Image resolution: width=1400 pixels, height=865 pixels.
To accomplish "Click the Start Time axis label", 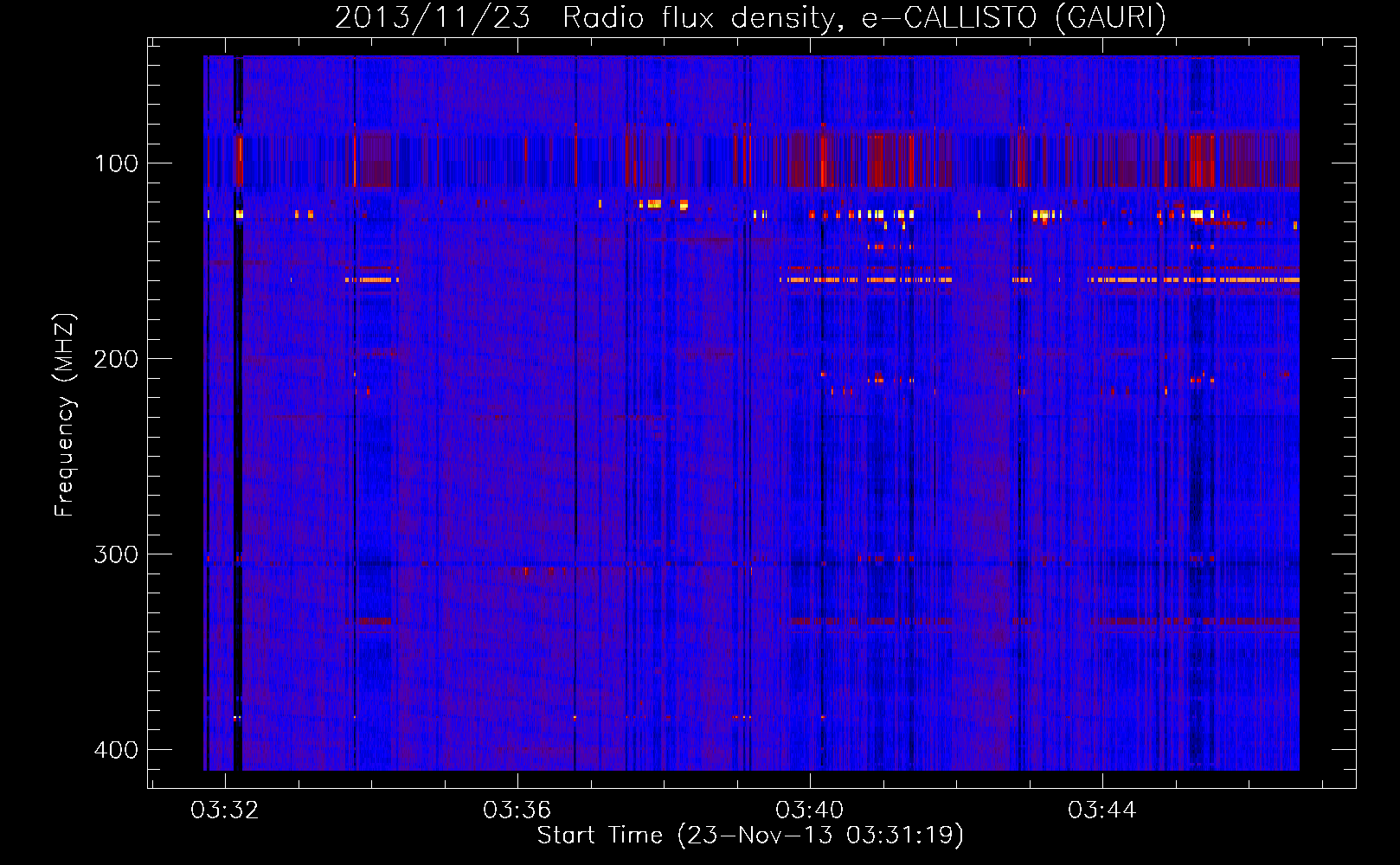I will click(x=750, y=836).
